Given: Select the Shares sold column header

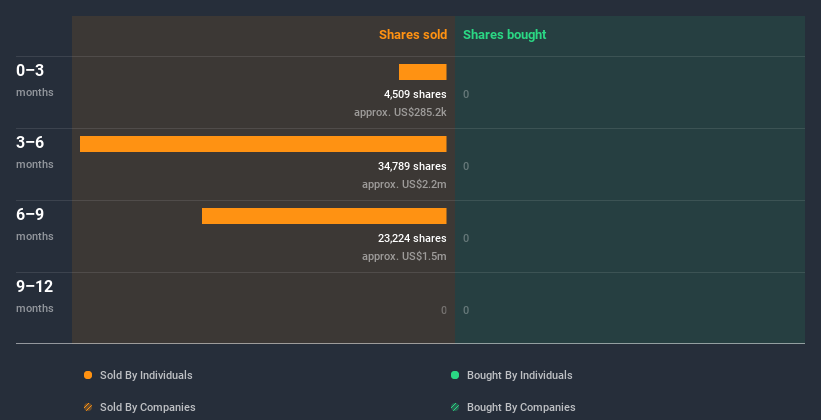Looking at the screenshot, I should (x=413, y=35).
